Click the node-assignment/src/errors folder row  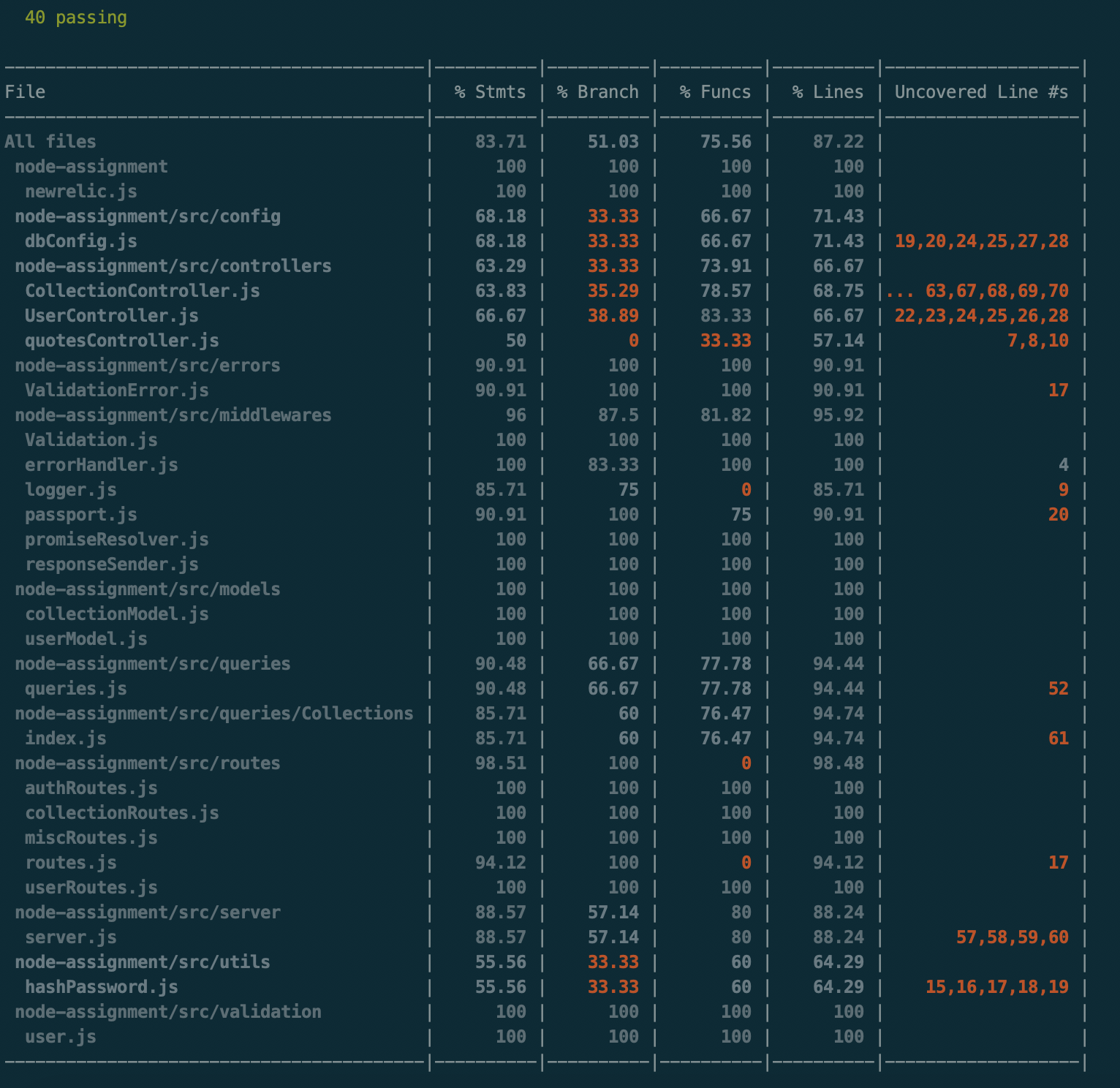point(148,366)
